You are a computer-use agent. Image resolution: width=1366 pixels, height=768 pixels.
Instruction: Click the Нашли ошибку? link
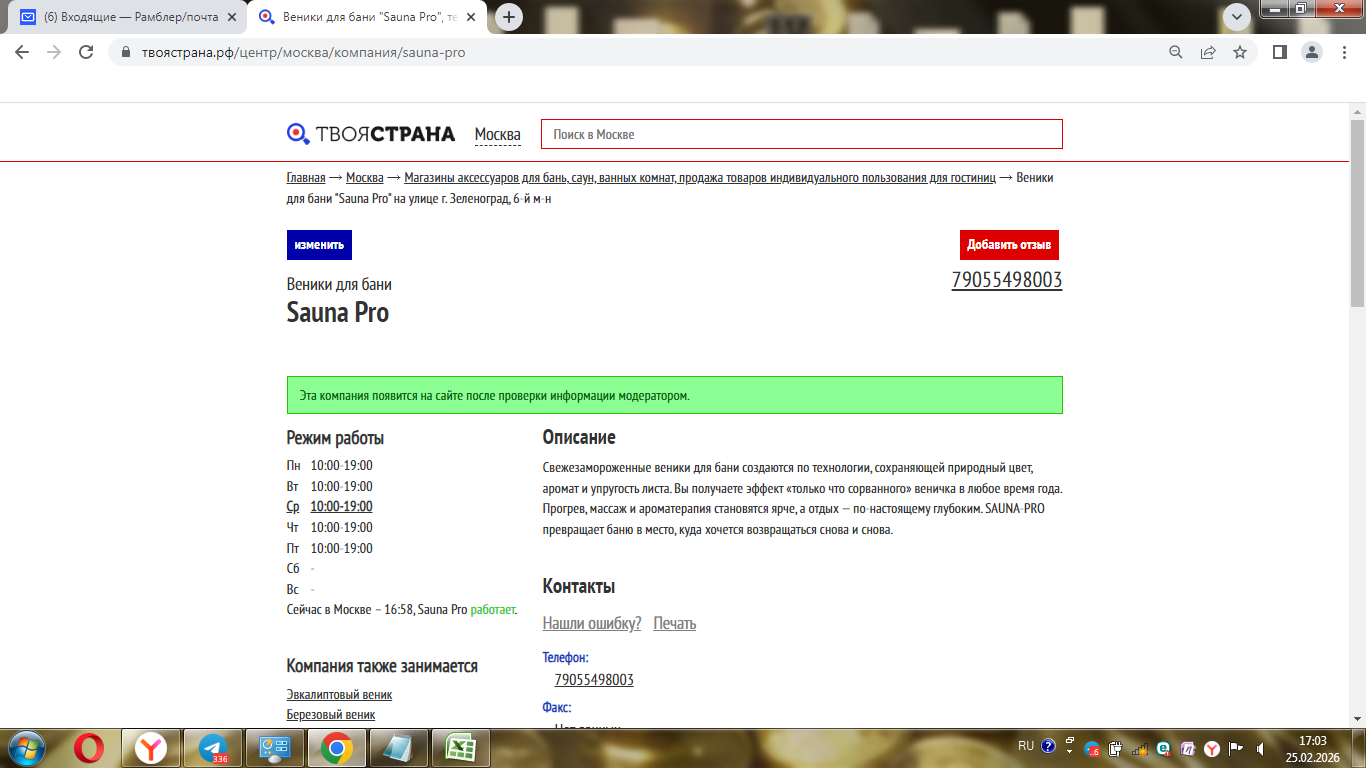tap(592, 623)
